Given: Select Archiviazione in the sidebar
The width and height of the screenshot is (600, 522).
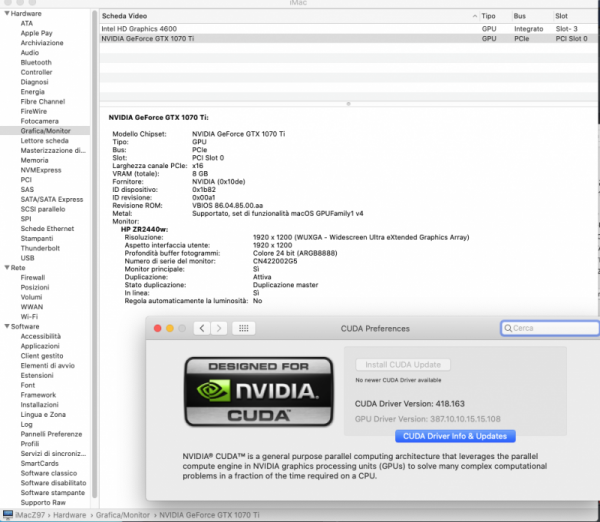Looking at the screenshot, I should pos(42,43).
